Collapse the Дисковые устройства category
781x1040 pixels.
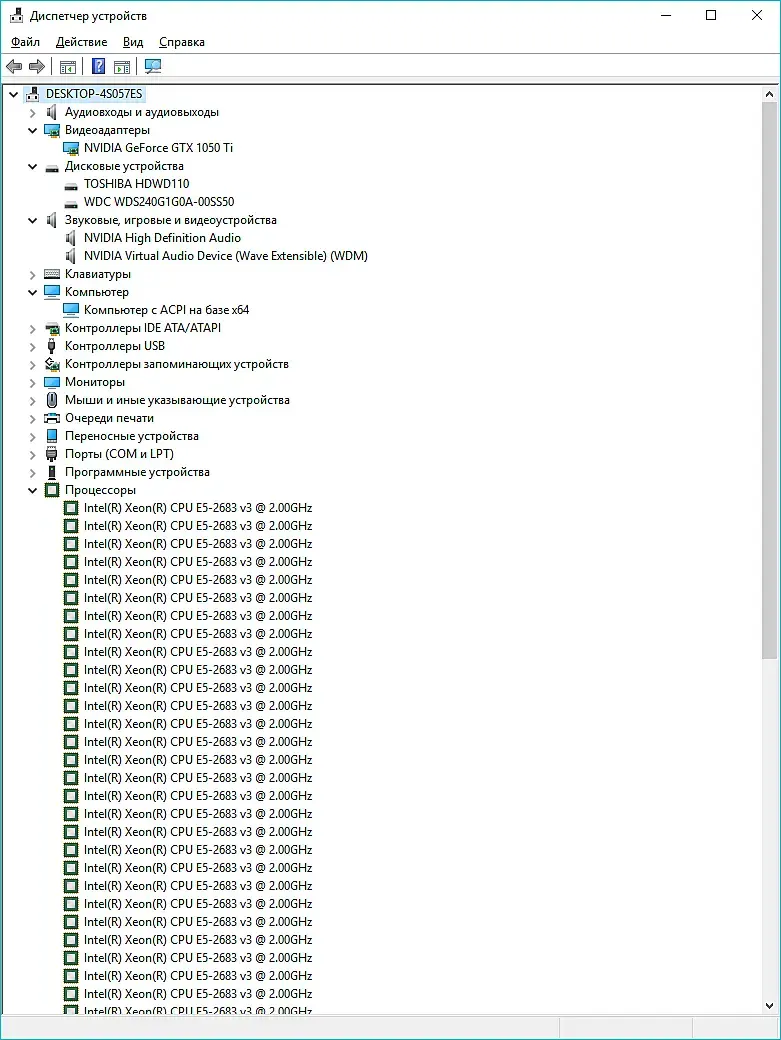(32, 166)
